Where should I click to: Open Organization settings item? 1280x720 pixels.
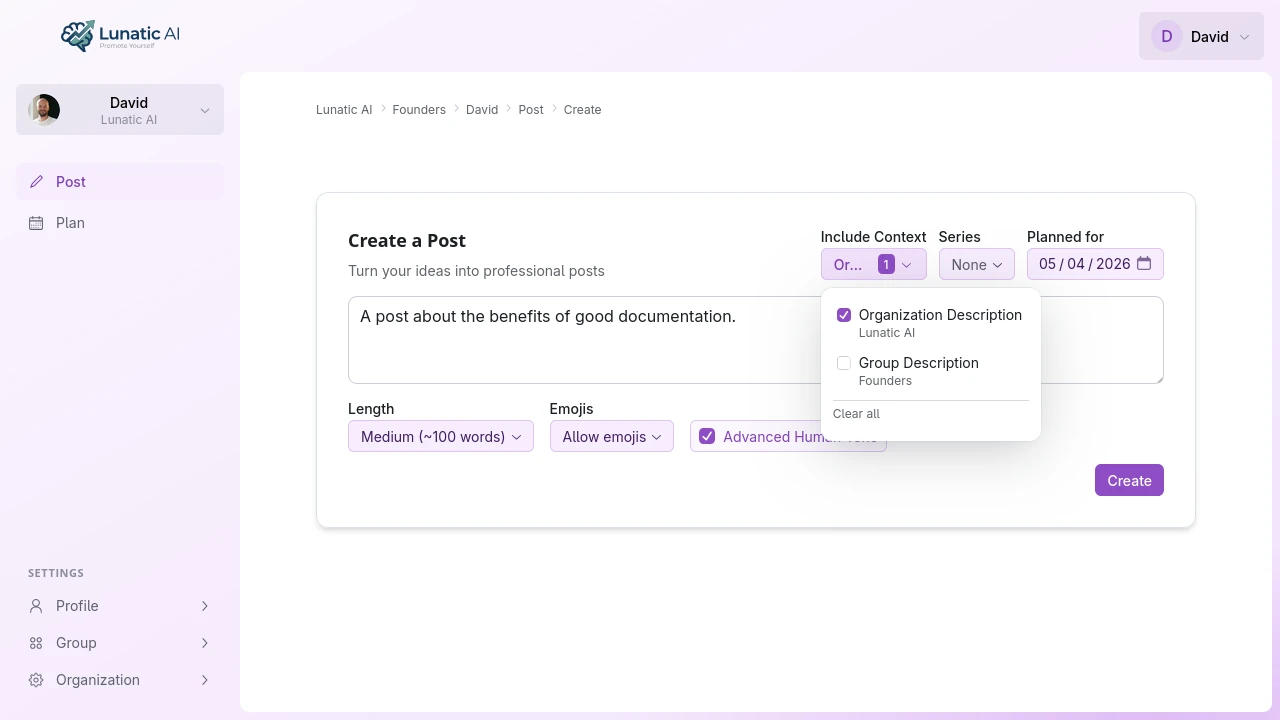[x=120, y=680]
